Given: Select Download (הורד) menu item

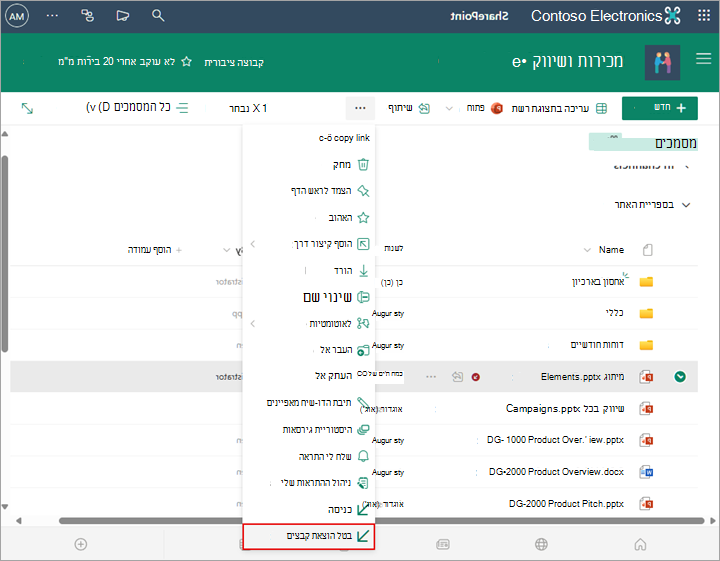Looking at the screenshot, I should (x=309, y=270).
